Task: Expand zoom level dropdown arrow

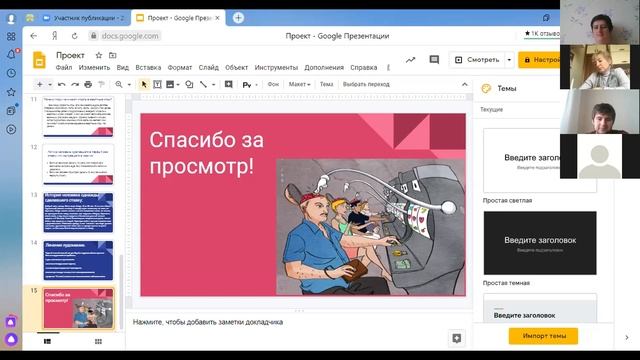Action: tap(129, 84)
